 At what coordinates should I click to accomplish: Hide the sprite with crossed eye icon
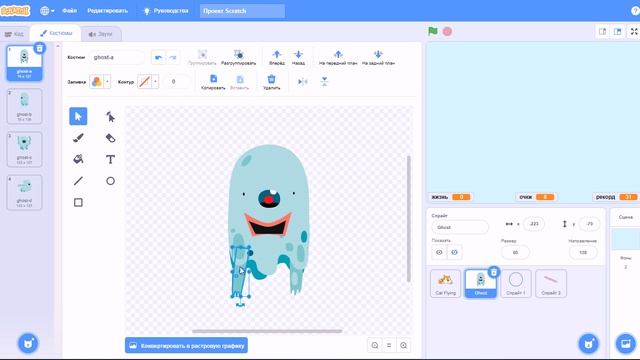point(454,252)
